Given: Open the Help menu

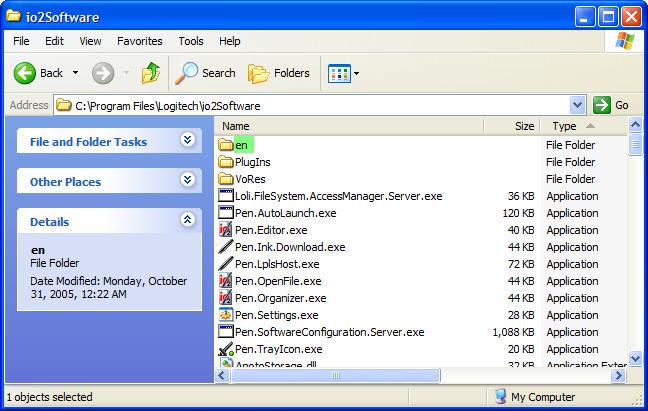Looking at the screenshot, I should tap(230, 41).
